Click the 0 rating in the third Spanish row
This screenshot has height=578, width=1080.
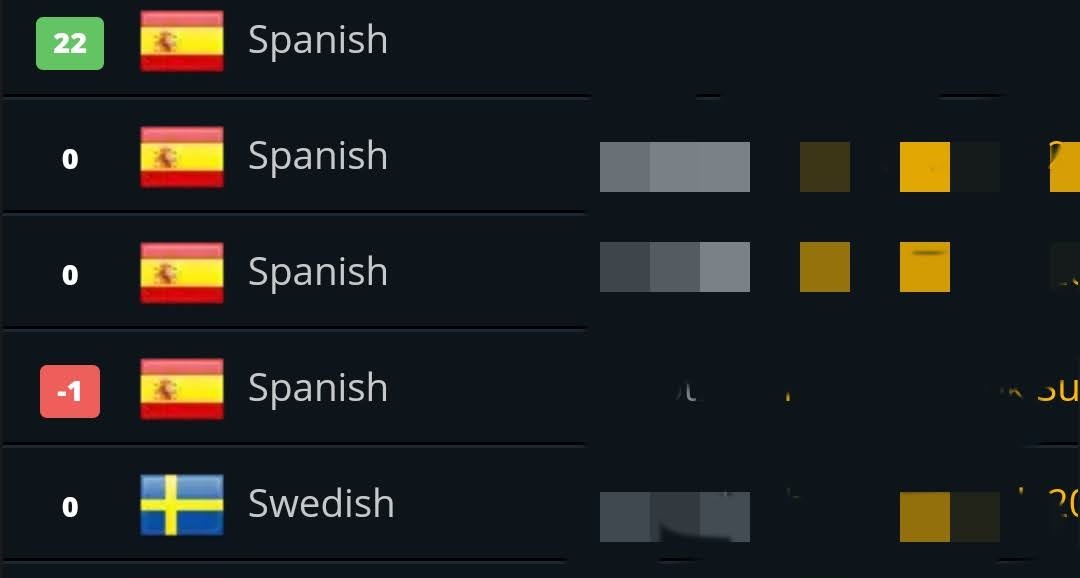pos(70,275)
